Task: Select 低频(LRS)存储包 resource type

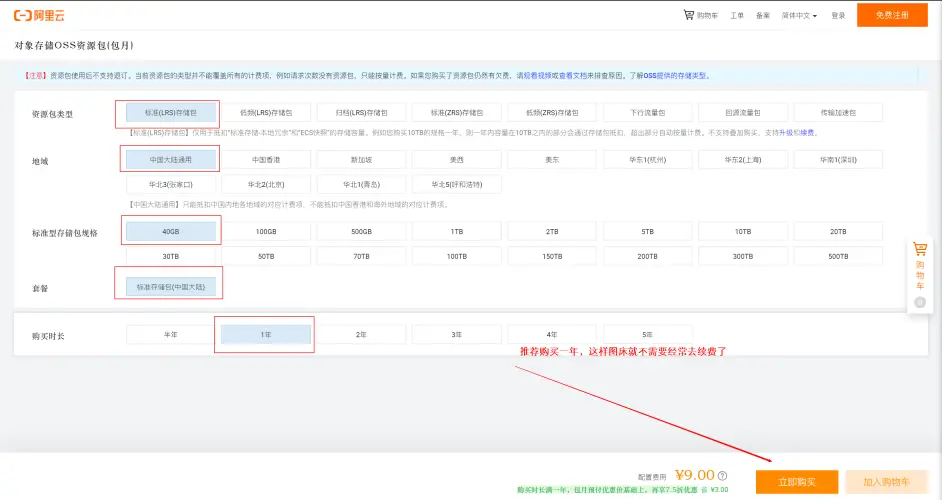Action: point(266,112)
